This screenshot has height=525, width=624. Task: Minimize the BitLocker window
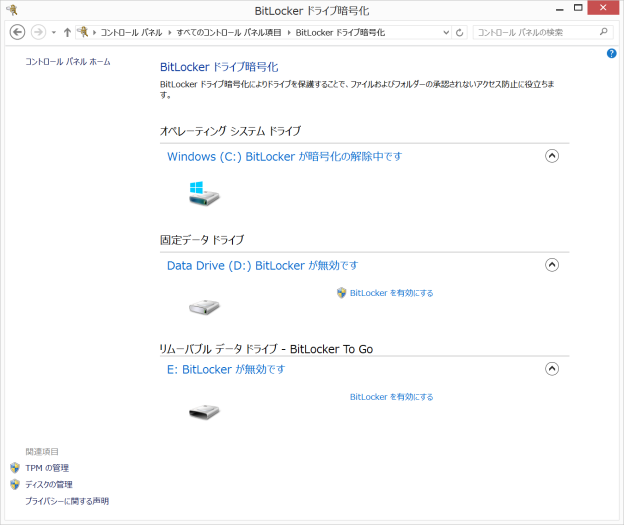560,9
